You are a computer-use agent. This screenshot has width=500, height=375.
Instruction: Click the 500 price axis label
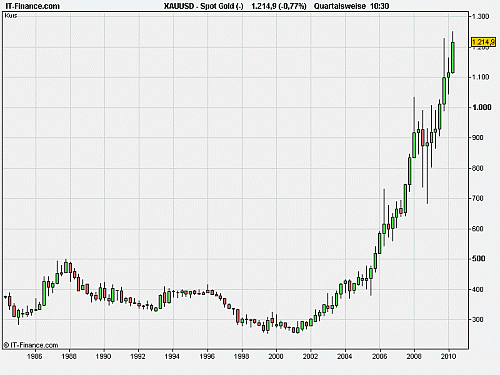(478, 259)
